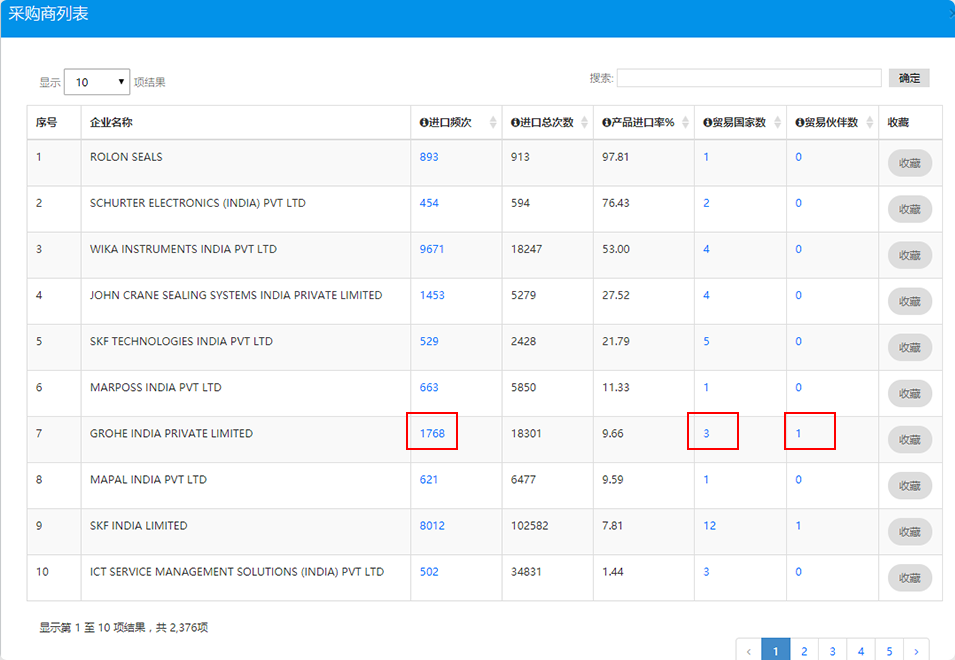The width and height of the screenshot is (955, 660).
Task: Go to pagination page 4
Action: coord(861,651)
